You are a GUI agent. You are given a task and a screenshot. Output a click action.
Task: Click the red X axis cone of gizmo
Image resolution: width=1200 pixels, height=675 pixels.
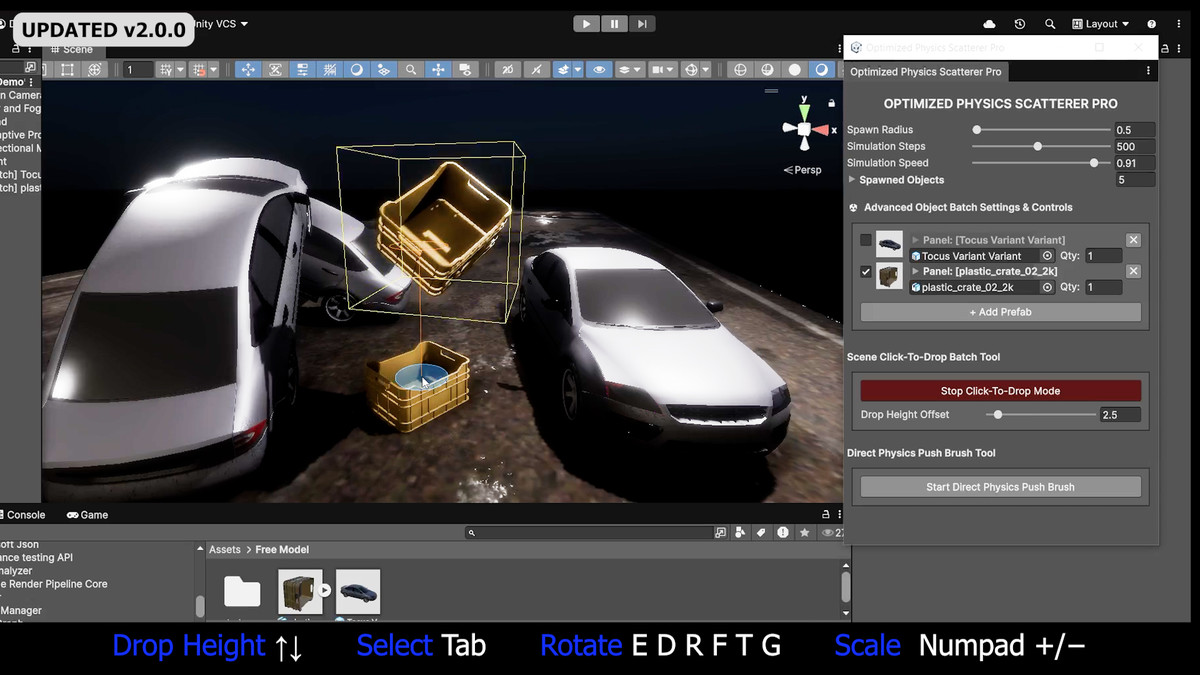point(821,130)
